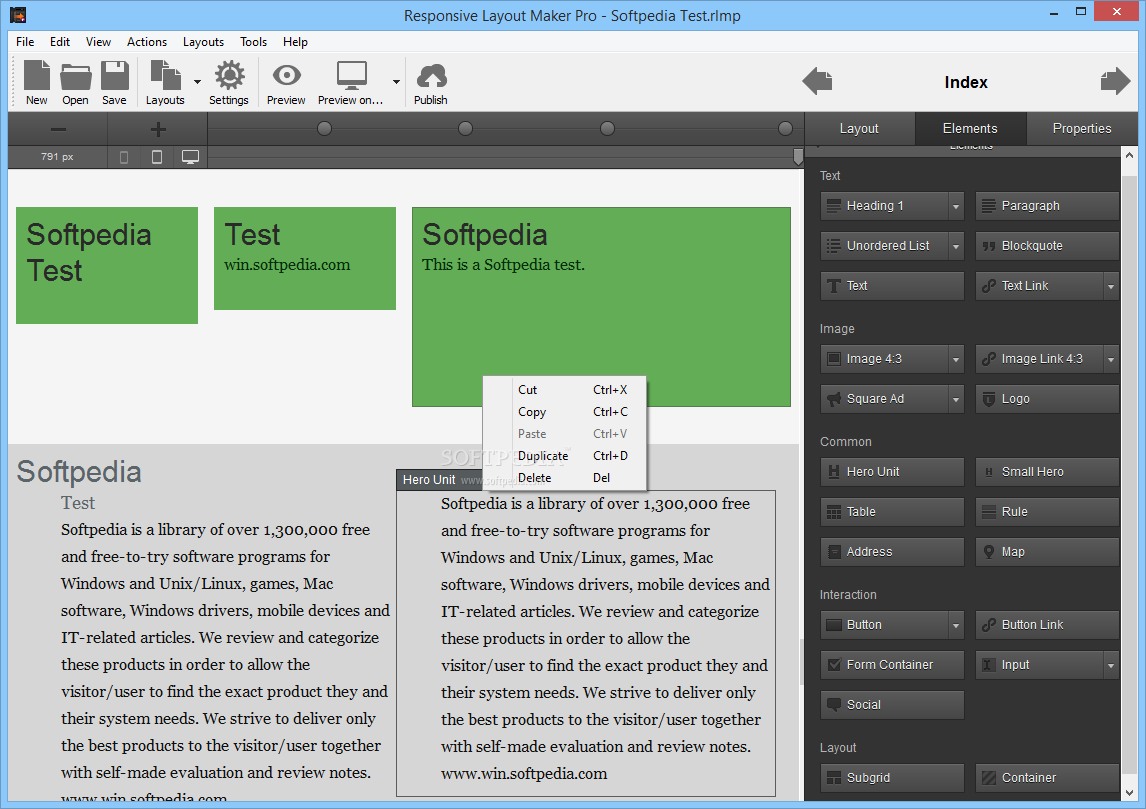This screenshot has height=809, width=1146.
Task: Add a Blockquote element
Action: point(1047,246)
